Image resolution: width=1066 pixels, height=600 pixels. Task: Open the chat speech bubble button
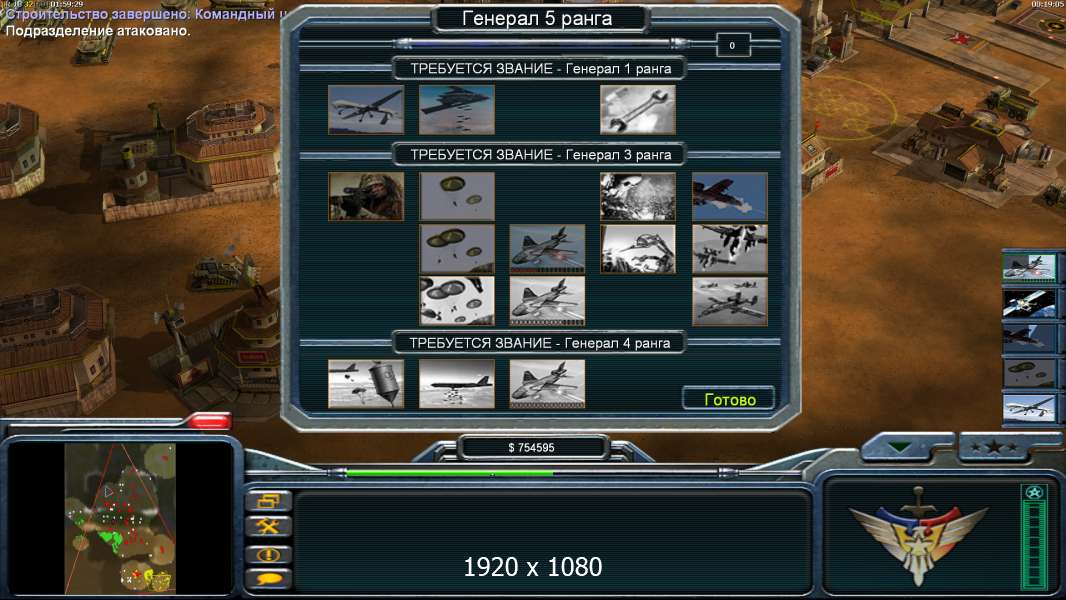click(x=268, y=580)
